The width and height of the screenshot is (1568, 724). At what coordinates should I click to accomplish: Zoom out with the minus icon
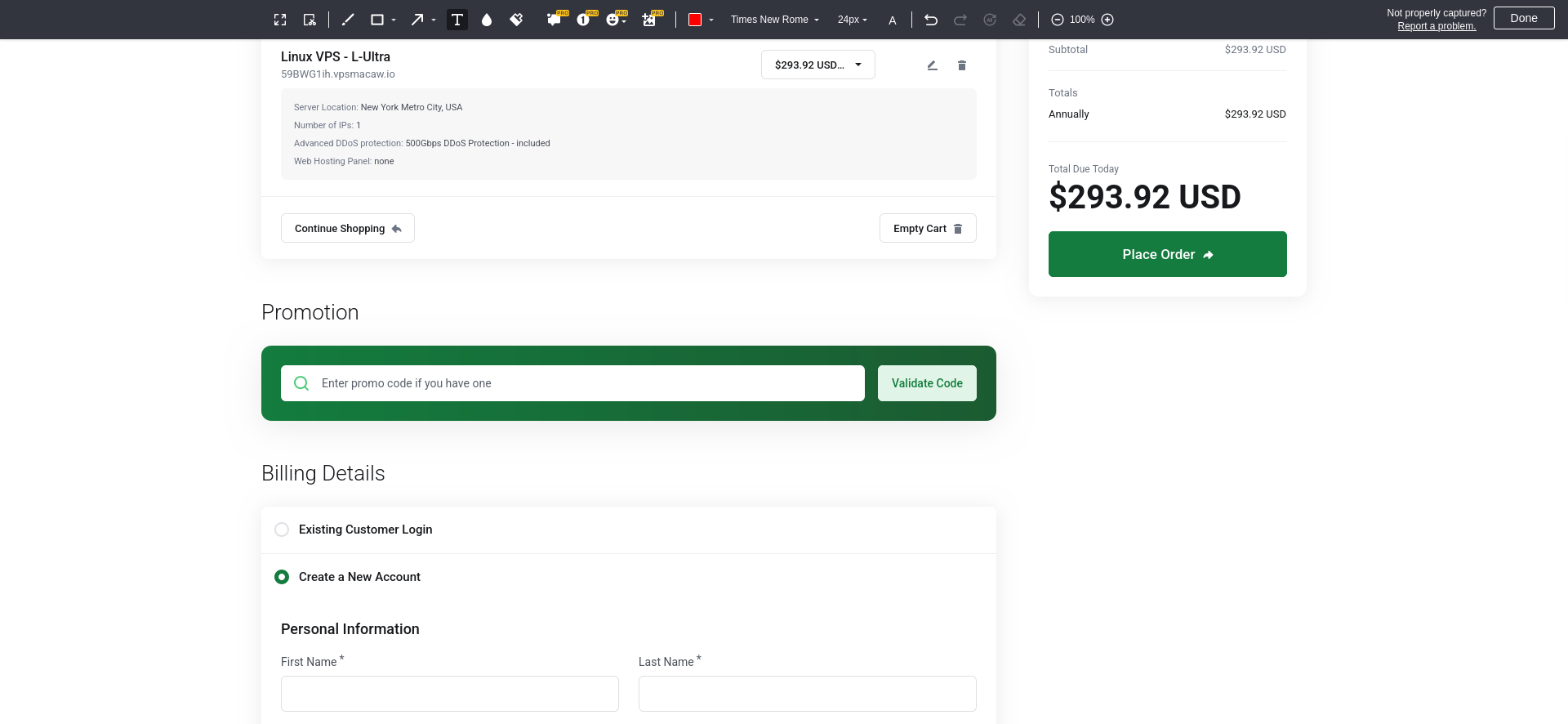click(x=1058, y=20)
